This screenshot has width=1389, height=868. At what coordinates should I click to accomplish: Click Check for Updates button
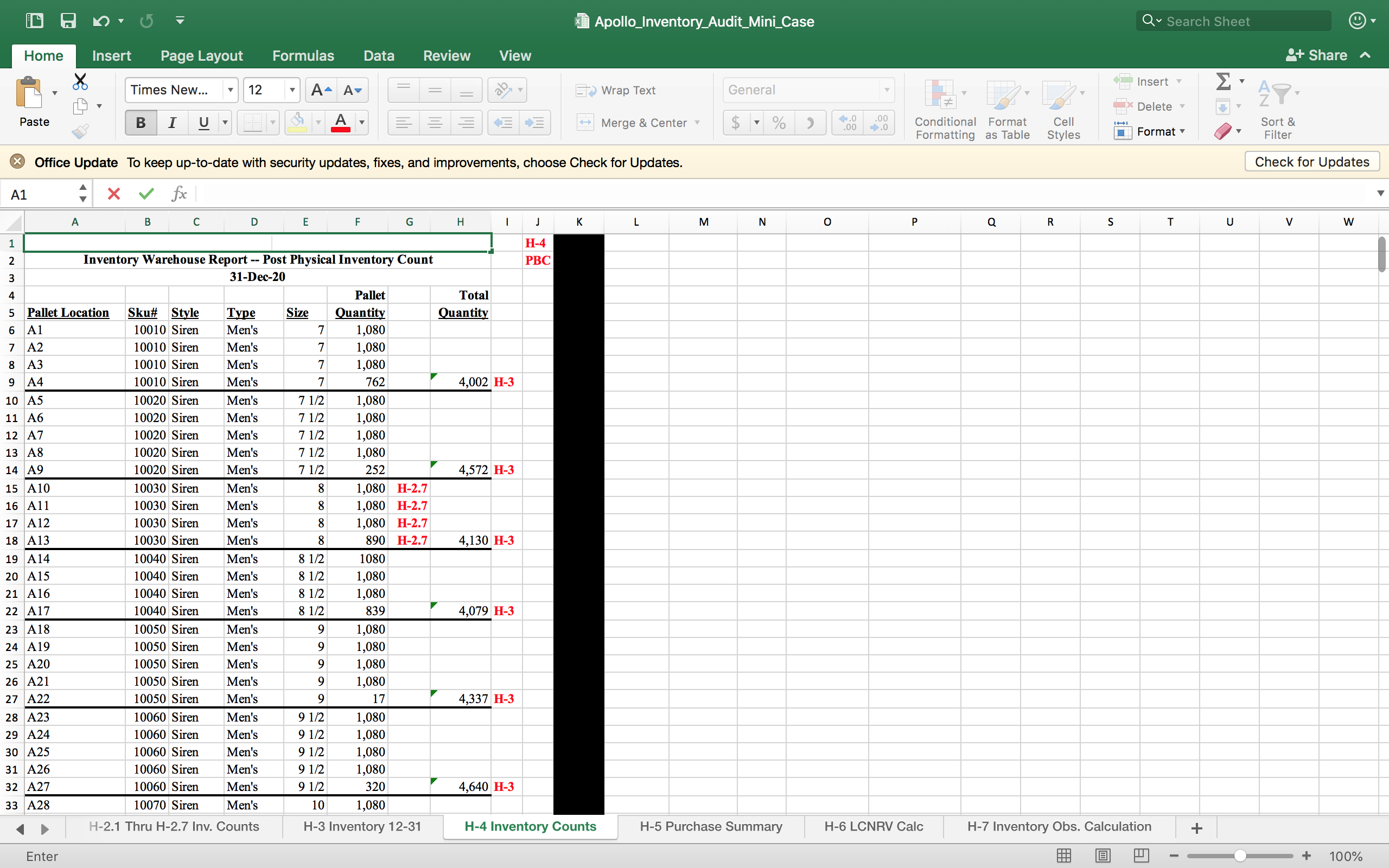pos(1311,162)
